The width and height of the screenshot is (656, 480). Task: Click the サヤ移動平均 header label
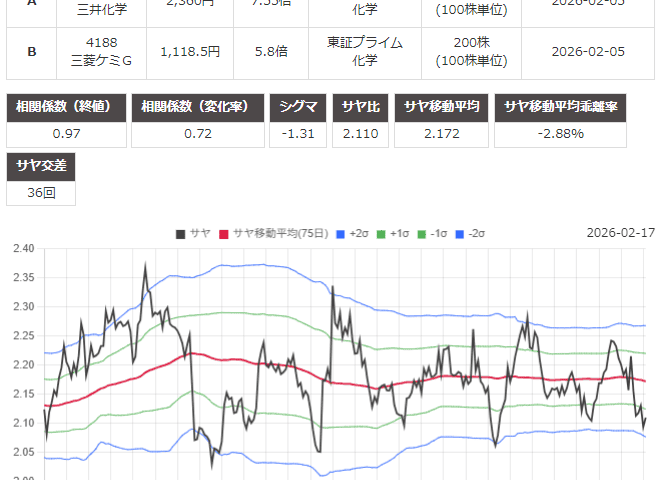443,108
